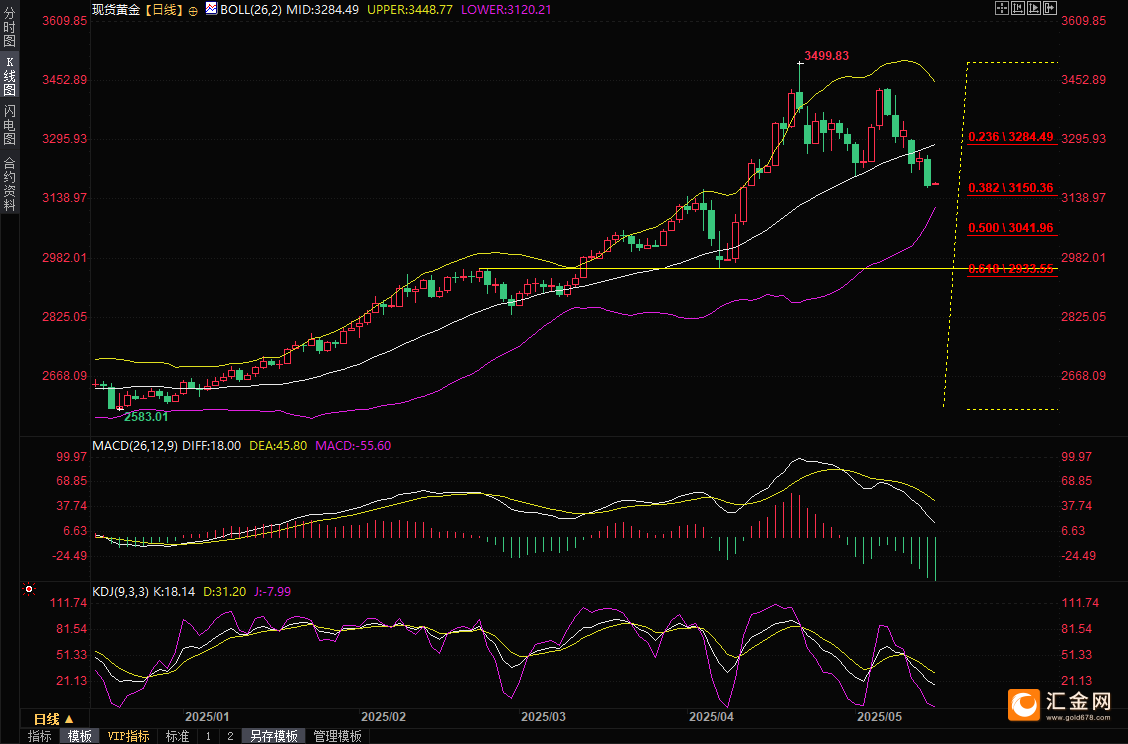Select the 指标 bottom tab
1128x744 pixels.
(40, 736)
